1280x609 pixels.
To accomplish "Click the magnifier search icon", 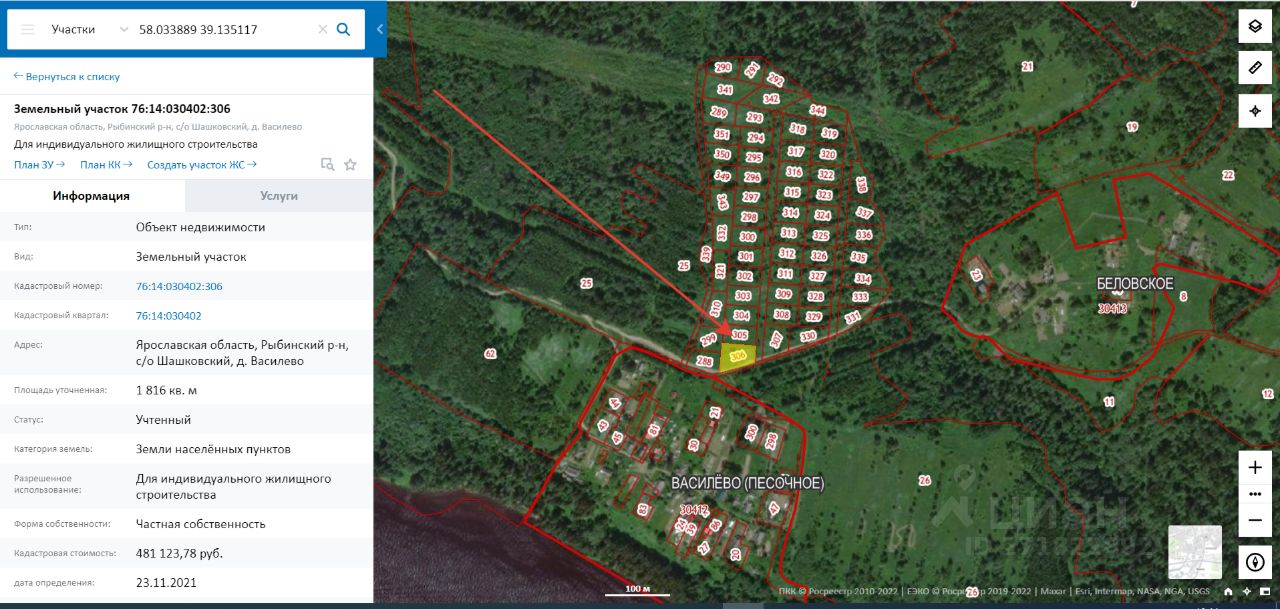I will (x=343, y=29).
